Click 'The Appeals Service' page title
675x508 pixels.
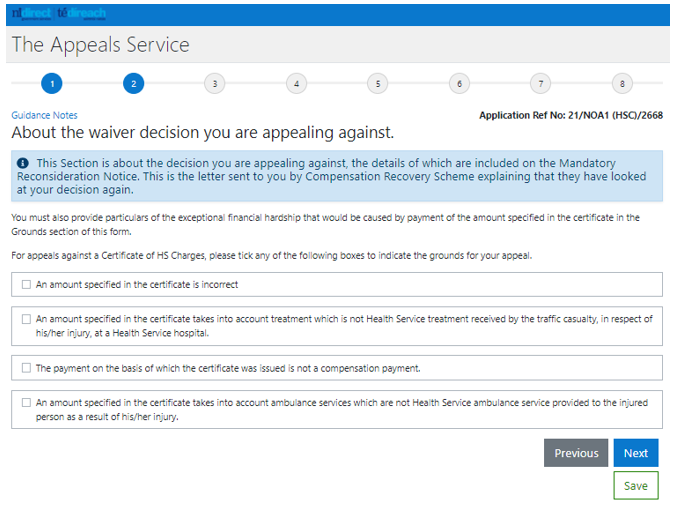click(x=101, y=45)
